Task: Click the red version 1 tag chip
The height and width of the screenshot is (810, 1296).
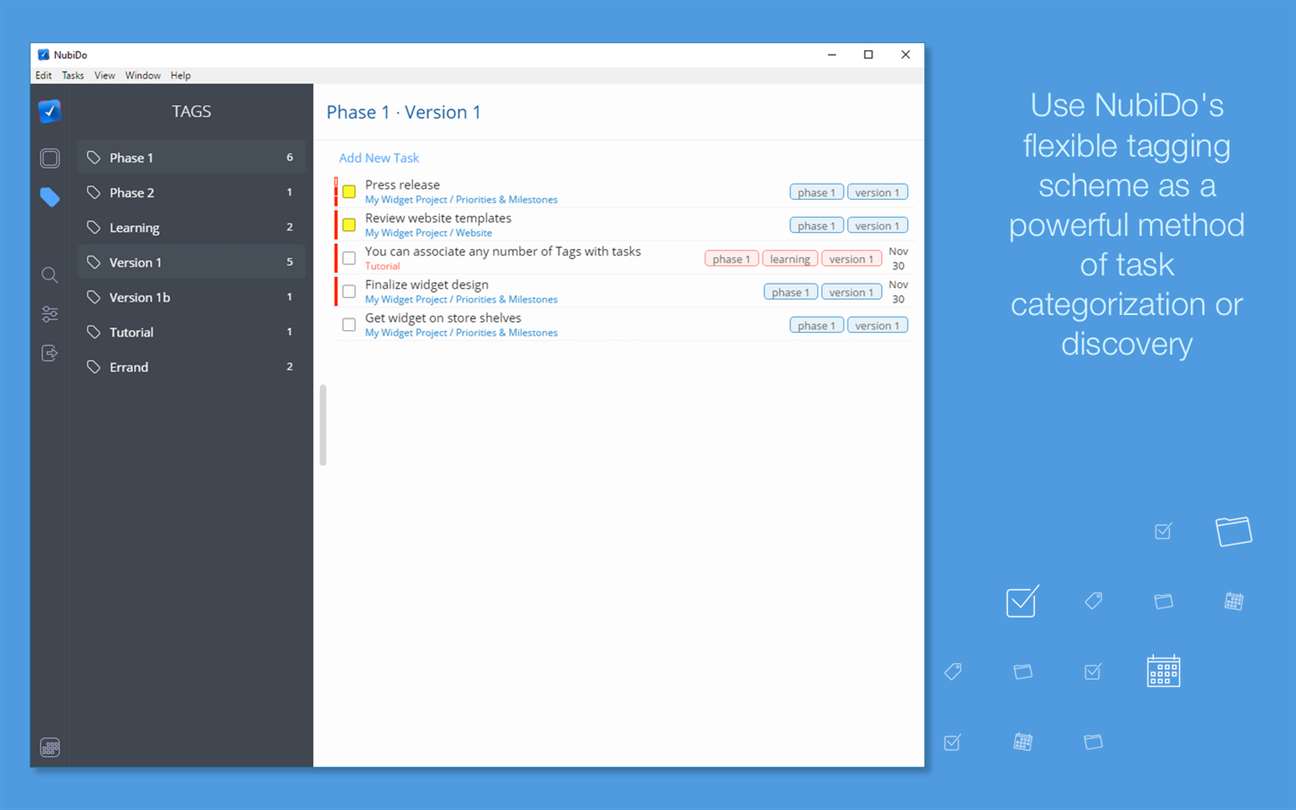Action: click(852, 259)
